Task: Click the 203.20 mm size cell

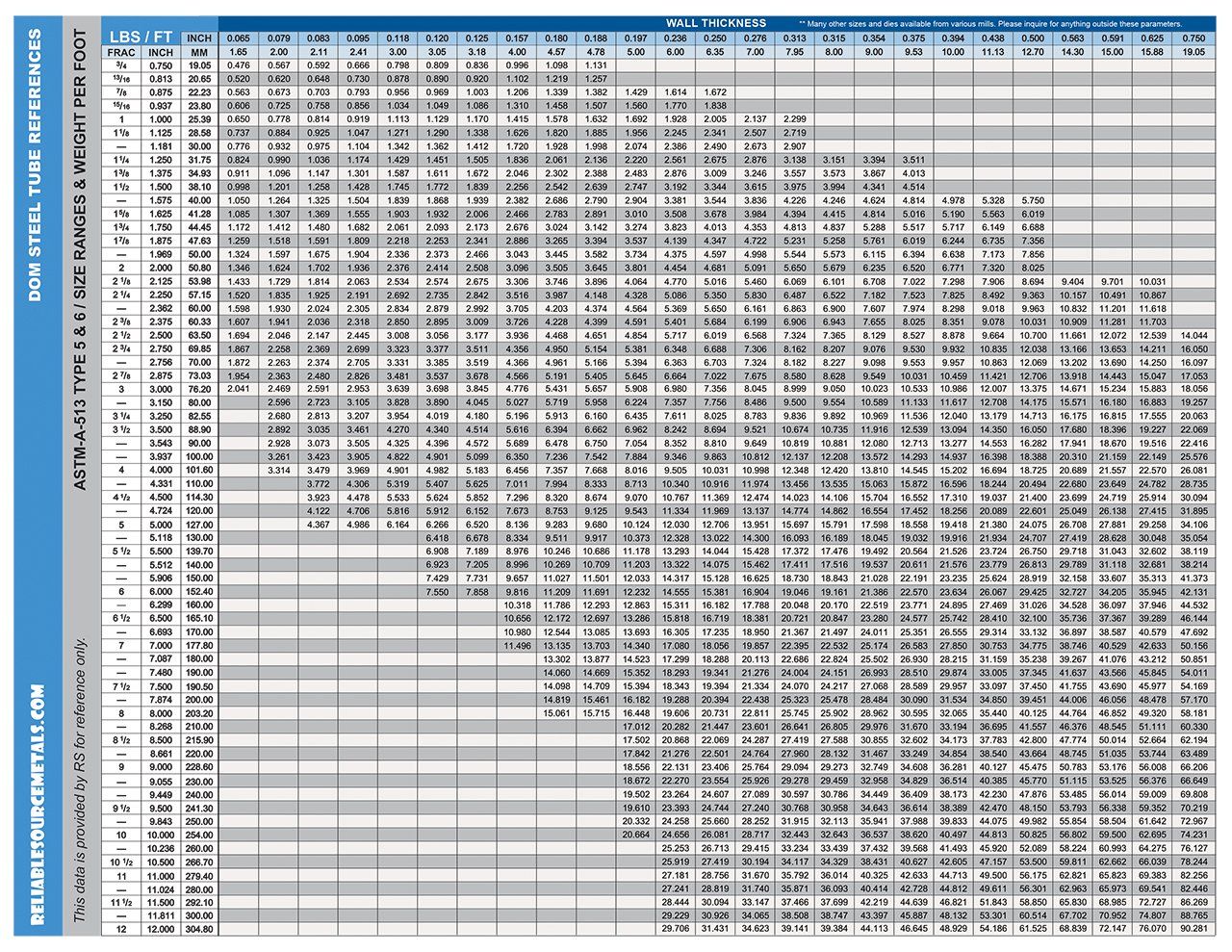Action: 199,713
